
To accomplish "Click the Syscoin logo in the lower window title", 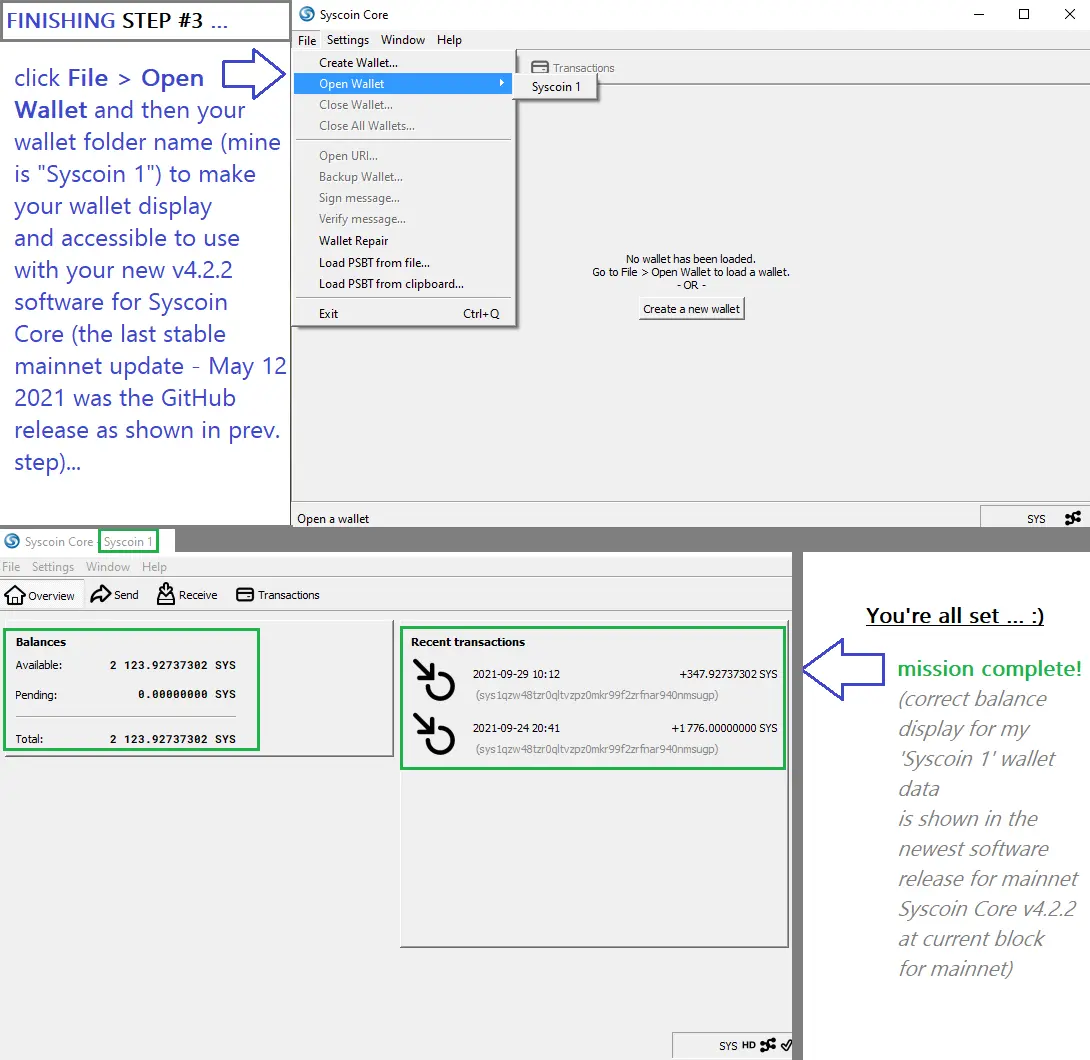I will pyautogui.click(x=12, y=541).
